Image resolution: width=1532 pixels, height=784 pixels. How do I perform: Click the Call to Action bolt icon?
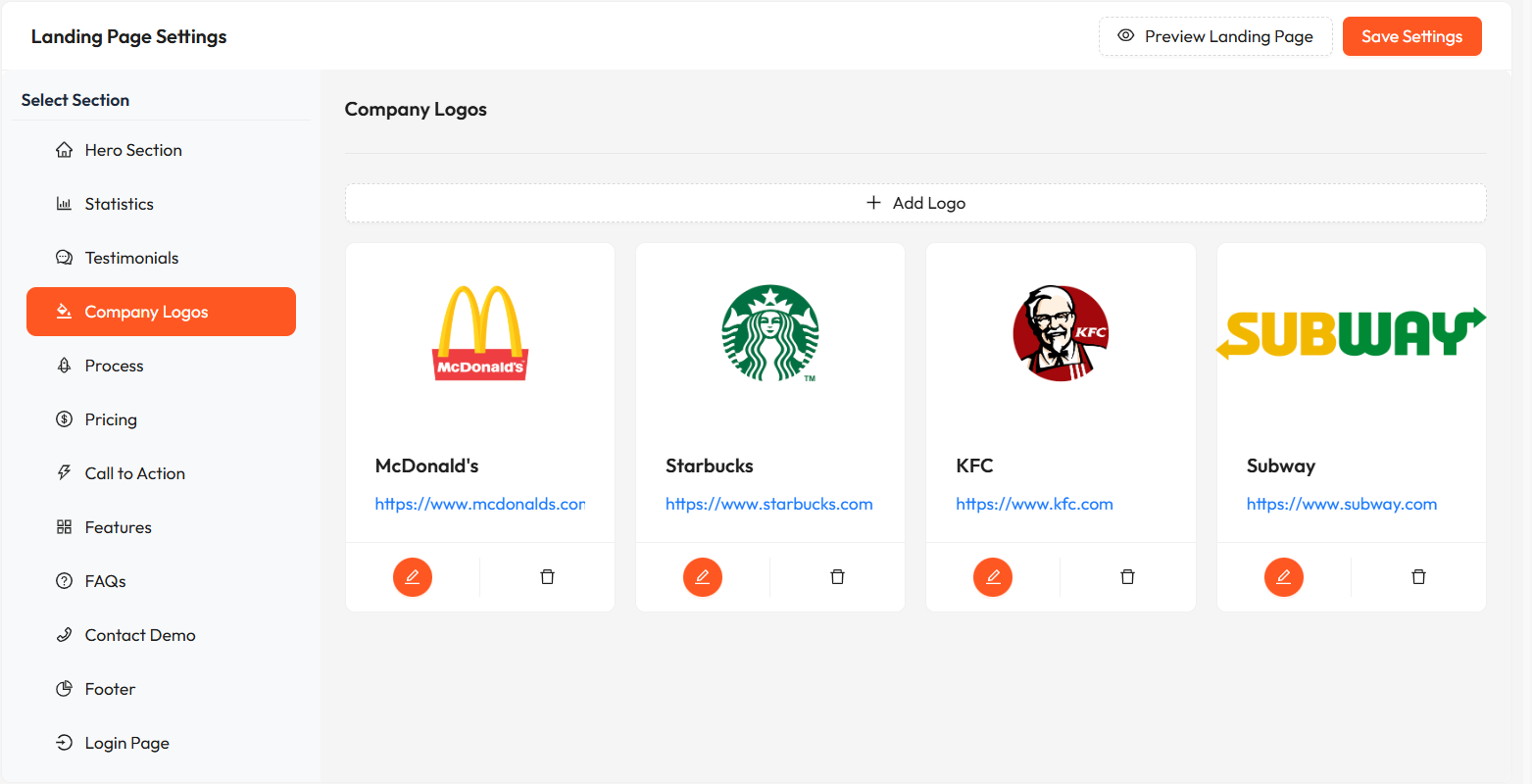(65, 473)
